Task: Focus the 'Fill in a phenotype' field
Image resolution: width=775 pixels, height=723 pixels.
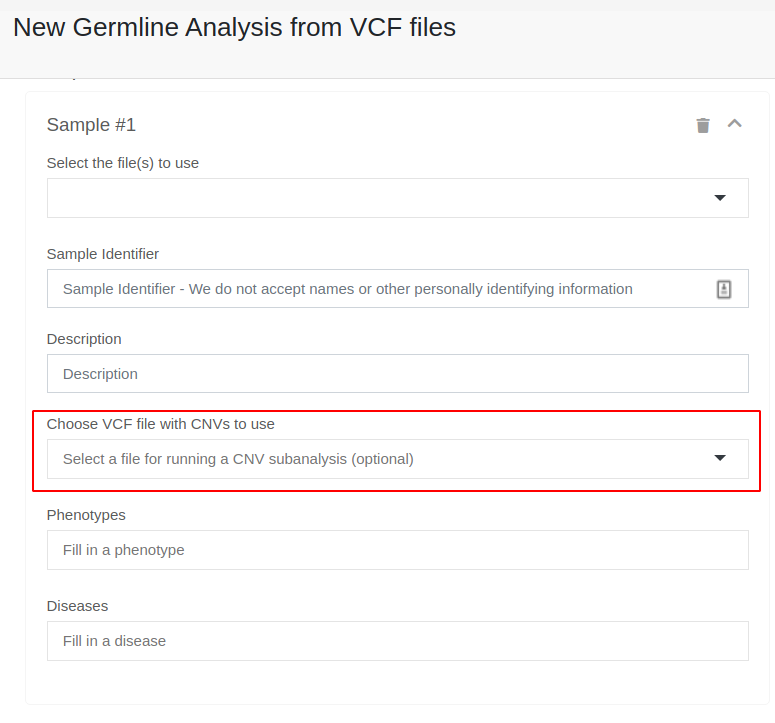Action: [x=397, y=550]
